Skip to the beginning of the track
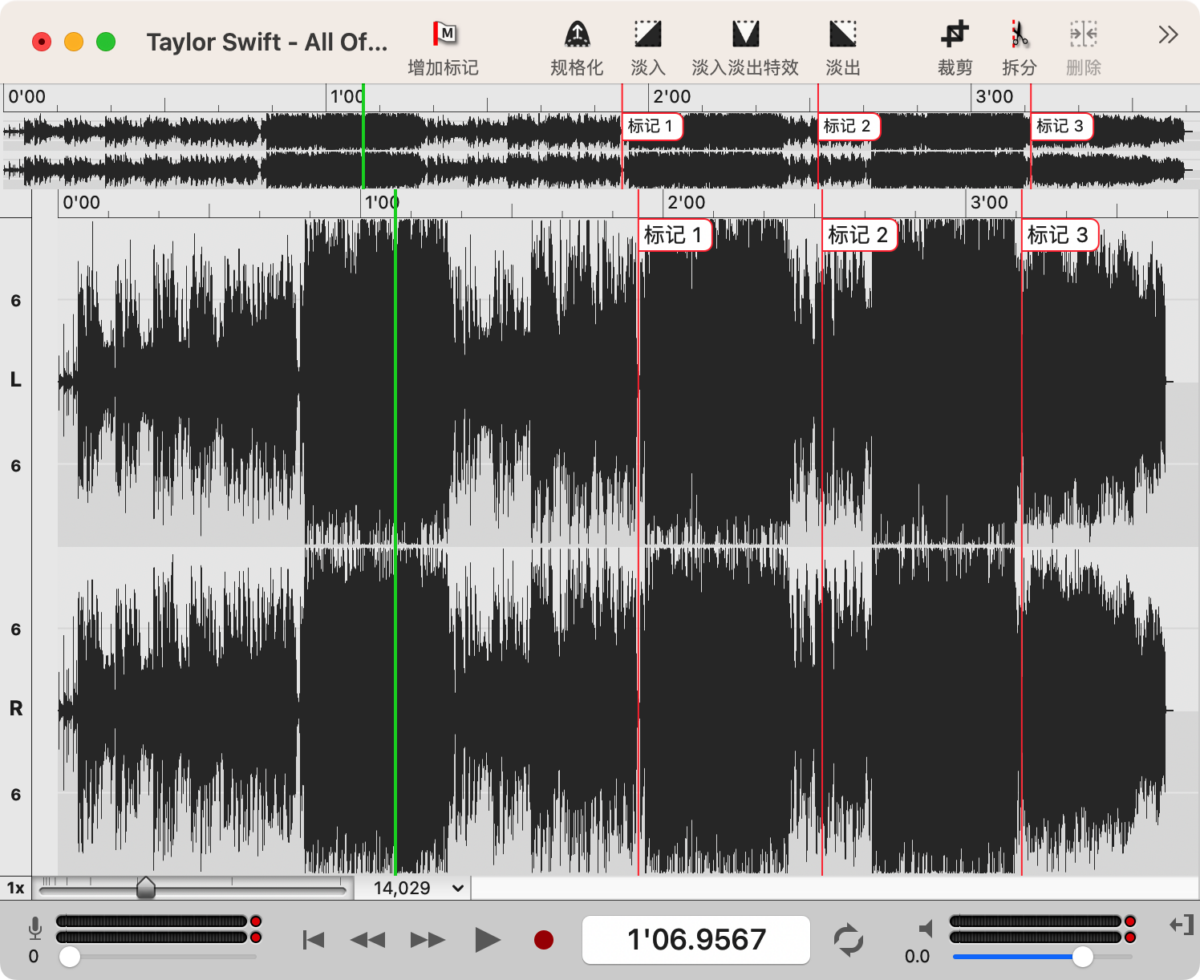Image resolution: width=1200 pixels, height=980 pixels. tap(314, 939)
